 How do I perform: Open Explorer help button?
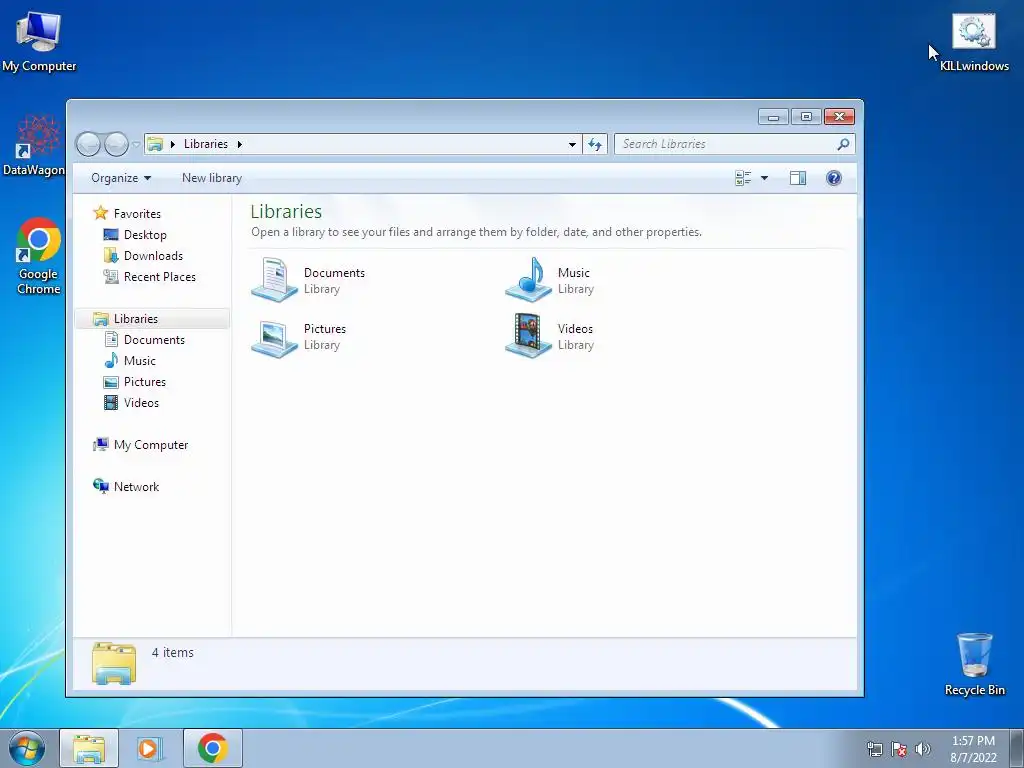point(834,178)
